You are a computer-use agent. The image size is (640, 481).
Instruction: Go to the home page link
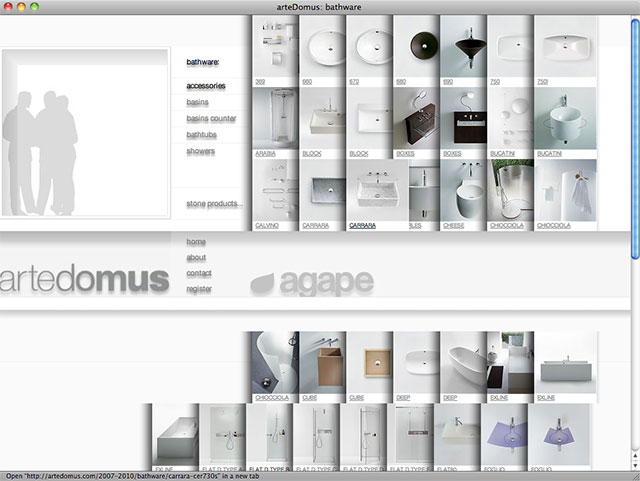196,242
